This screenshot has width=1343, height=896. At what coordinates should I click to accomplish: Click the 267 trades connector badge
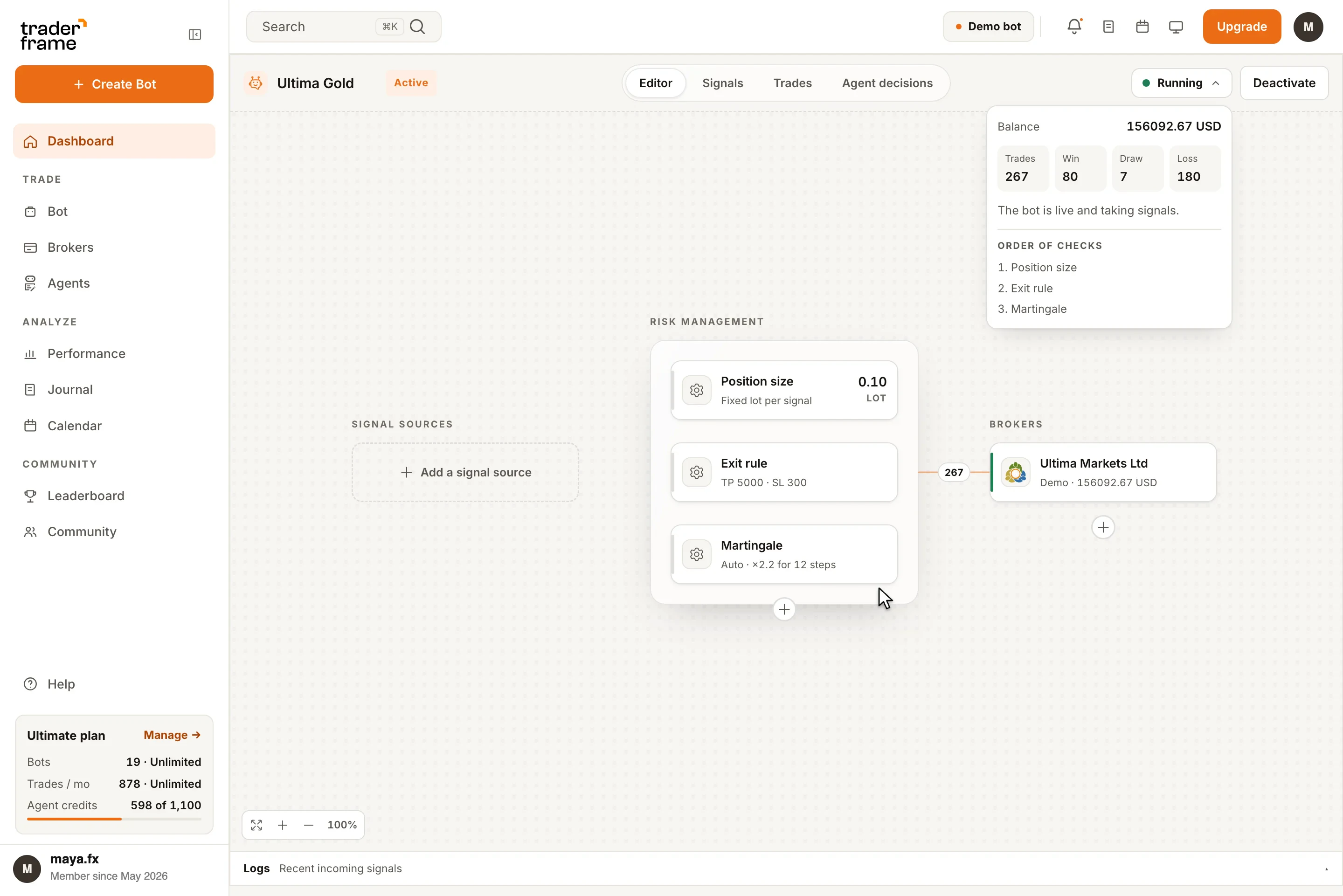point(954,473)
